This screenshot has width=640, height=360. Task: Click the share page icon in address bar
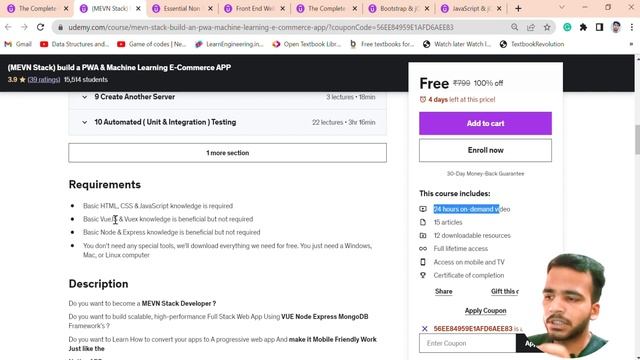tap(531, 27)
